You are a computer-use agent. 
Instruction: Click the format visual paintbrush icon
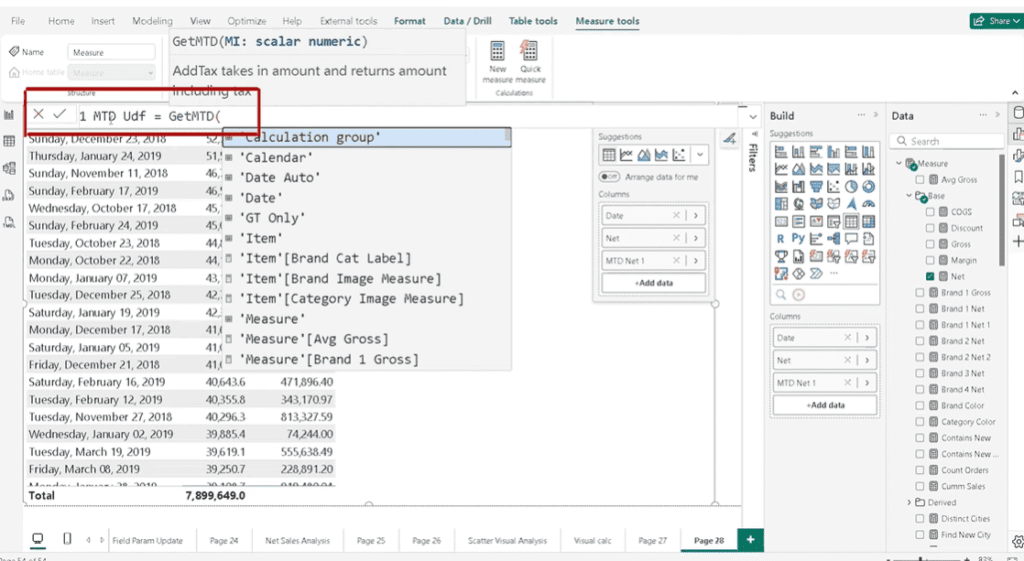(x=729, y=138)
